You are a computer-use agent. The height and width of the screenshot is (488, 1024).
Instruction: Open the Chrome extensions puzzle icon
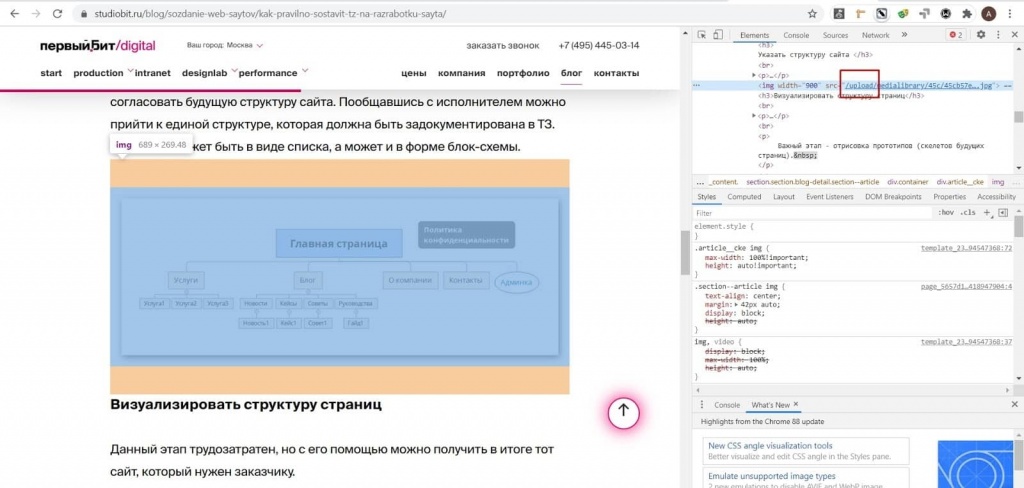[x=966, y=14]
